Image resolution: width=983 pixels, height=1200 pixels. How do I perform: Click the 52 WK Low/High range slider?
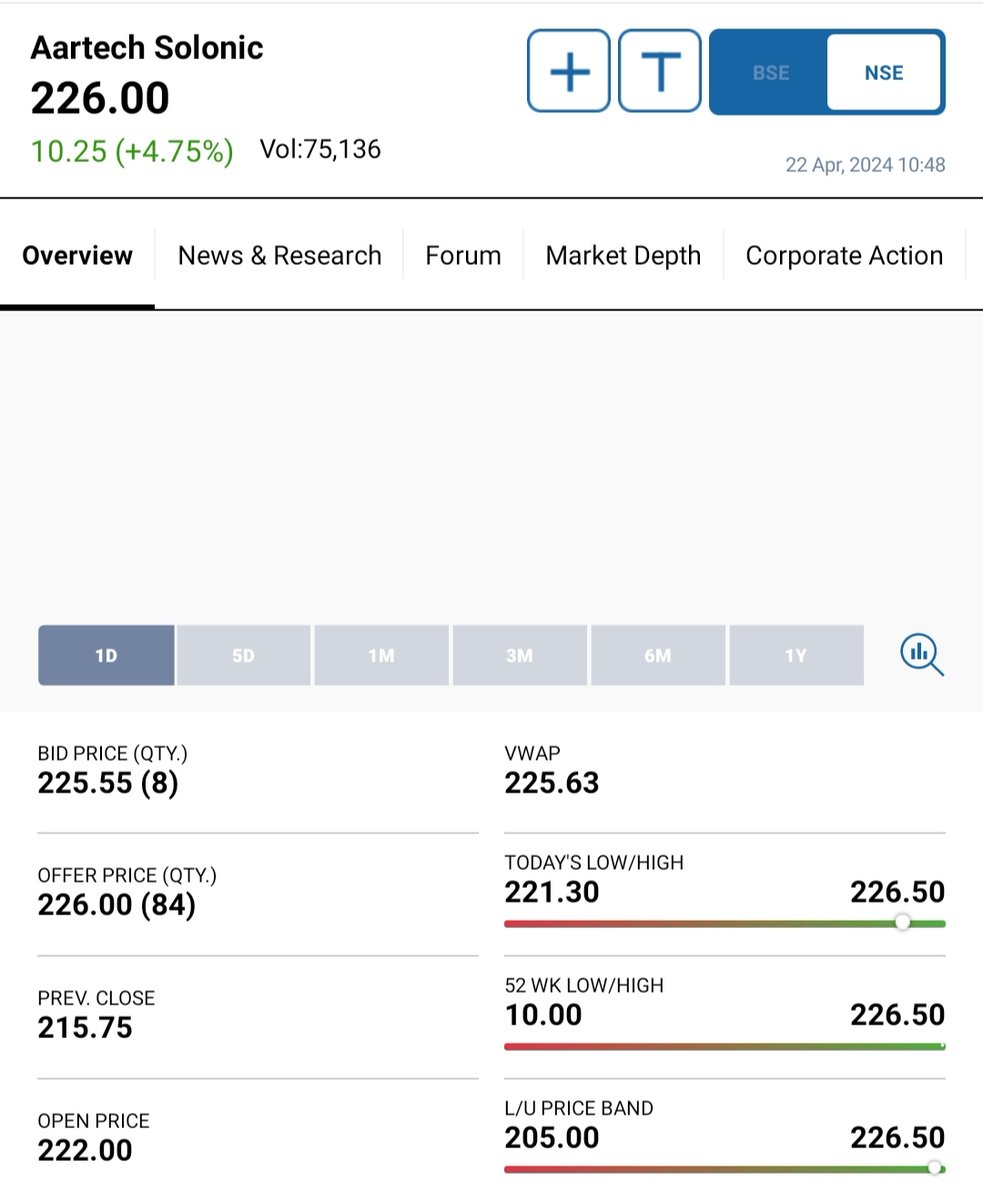725,1046
